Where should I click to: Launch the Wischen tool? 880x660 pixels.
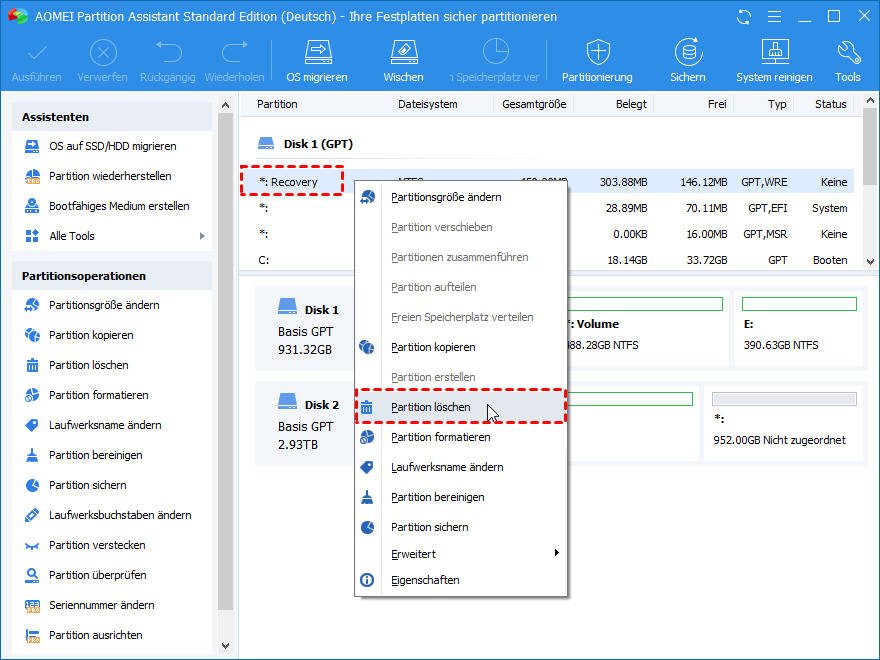(x=403, y=61)
